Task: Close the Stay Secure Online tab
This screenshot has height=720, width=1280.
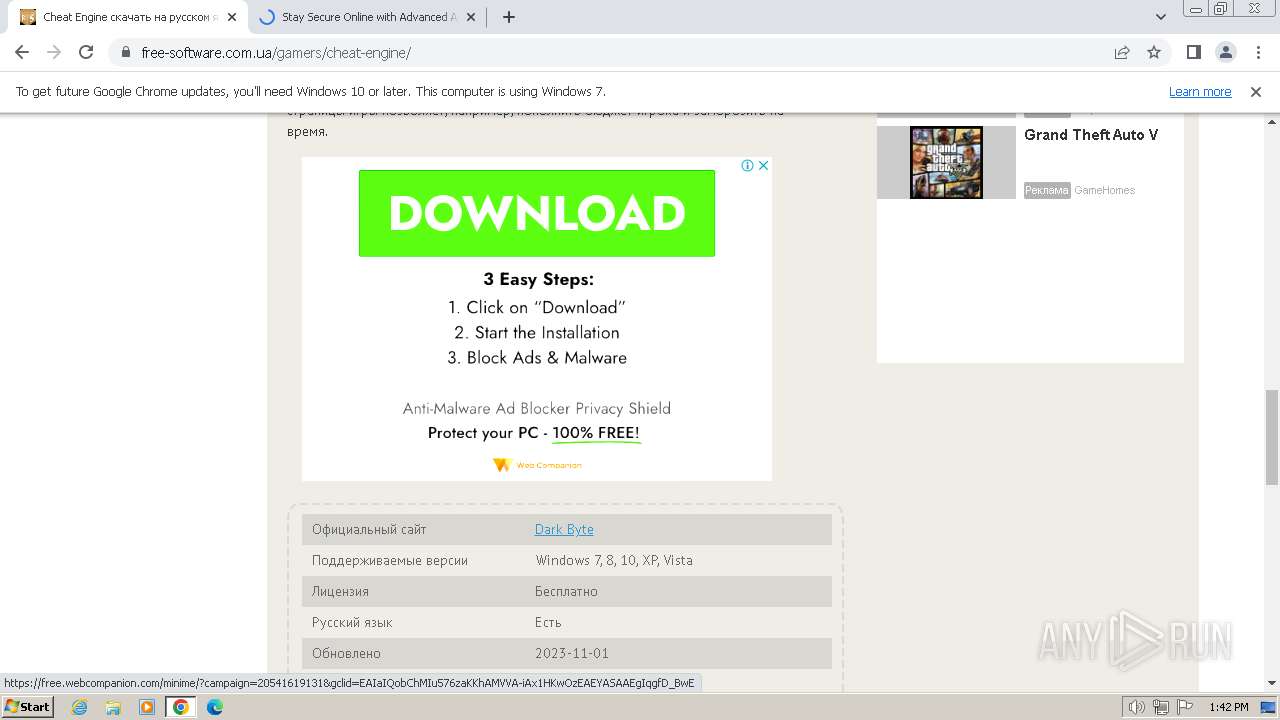Action: tap(473, 17)
